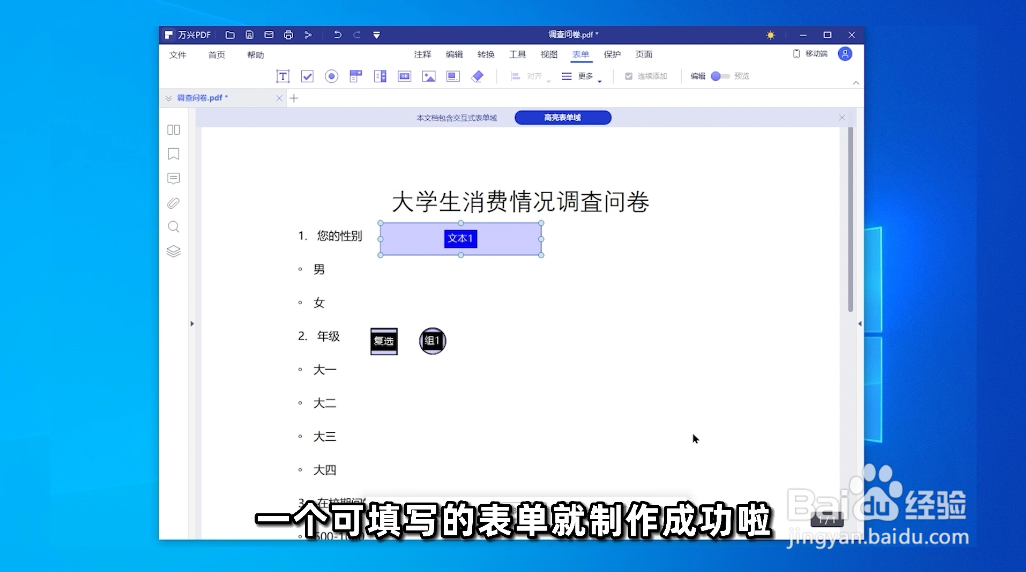Open the comments side panel
The image size is (1026, 572).
pos(173,179)
